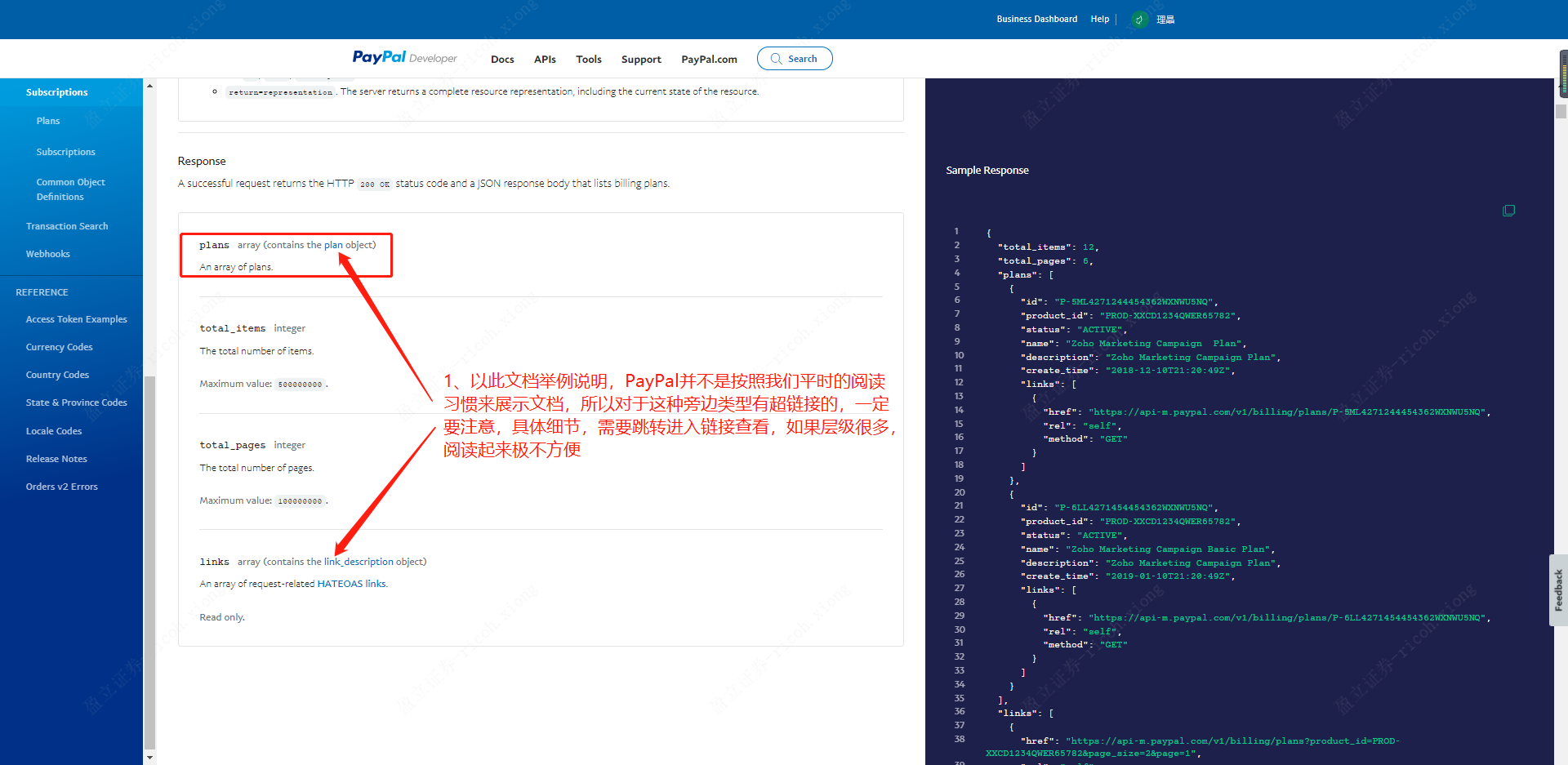The image size is (1568, 765).
Task: Open the HATEOAS links hyperlink
Action: tap(351, 584)
